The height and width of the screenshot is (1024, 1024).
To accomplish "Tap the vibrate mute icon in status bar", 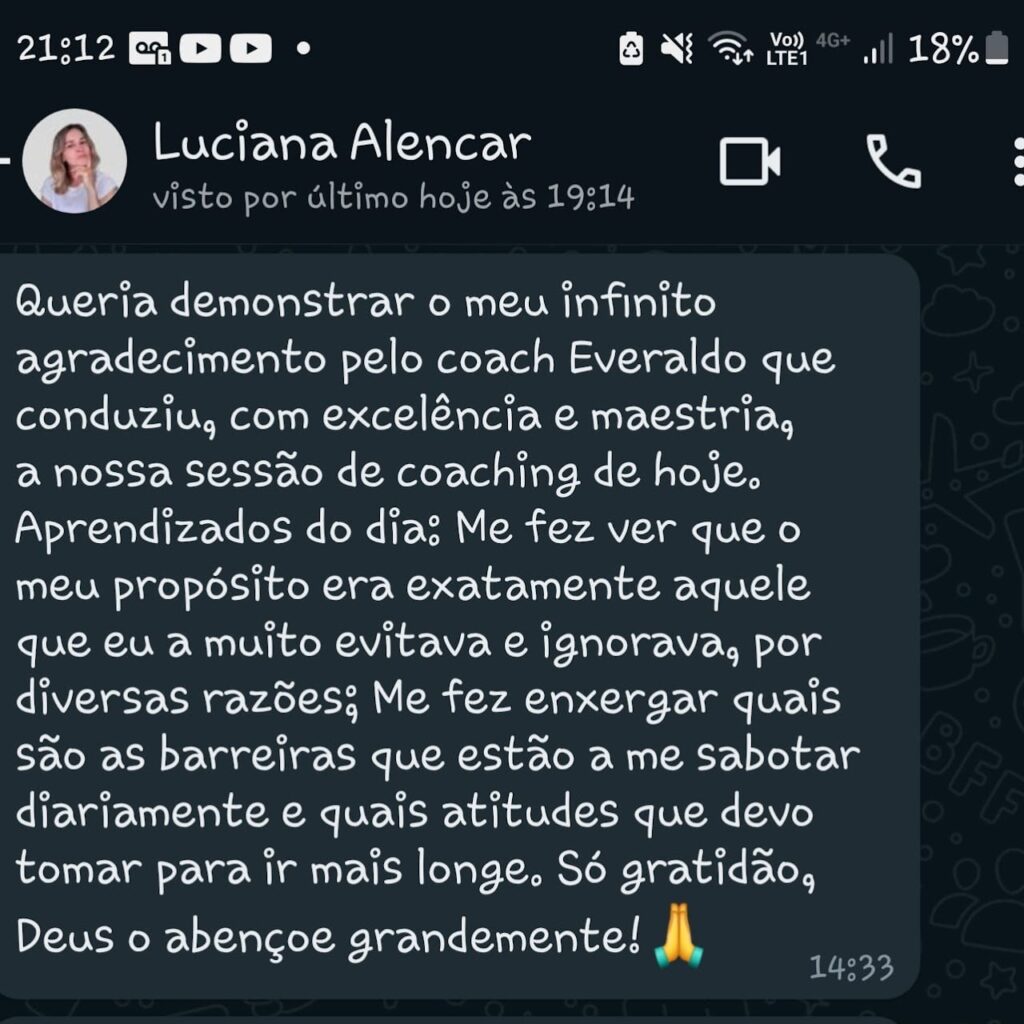I will click(677, 48).
